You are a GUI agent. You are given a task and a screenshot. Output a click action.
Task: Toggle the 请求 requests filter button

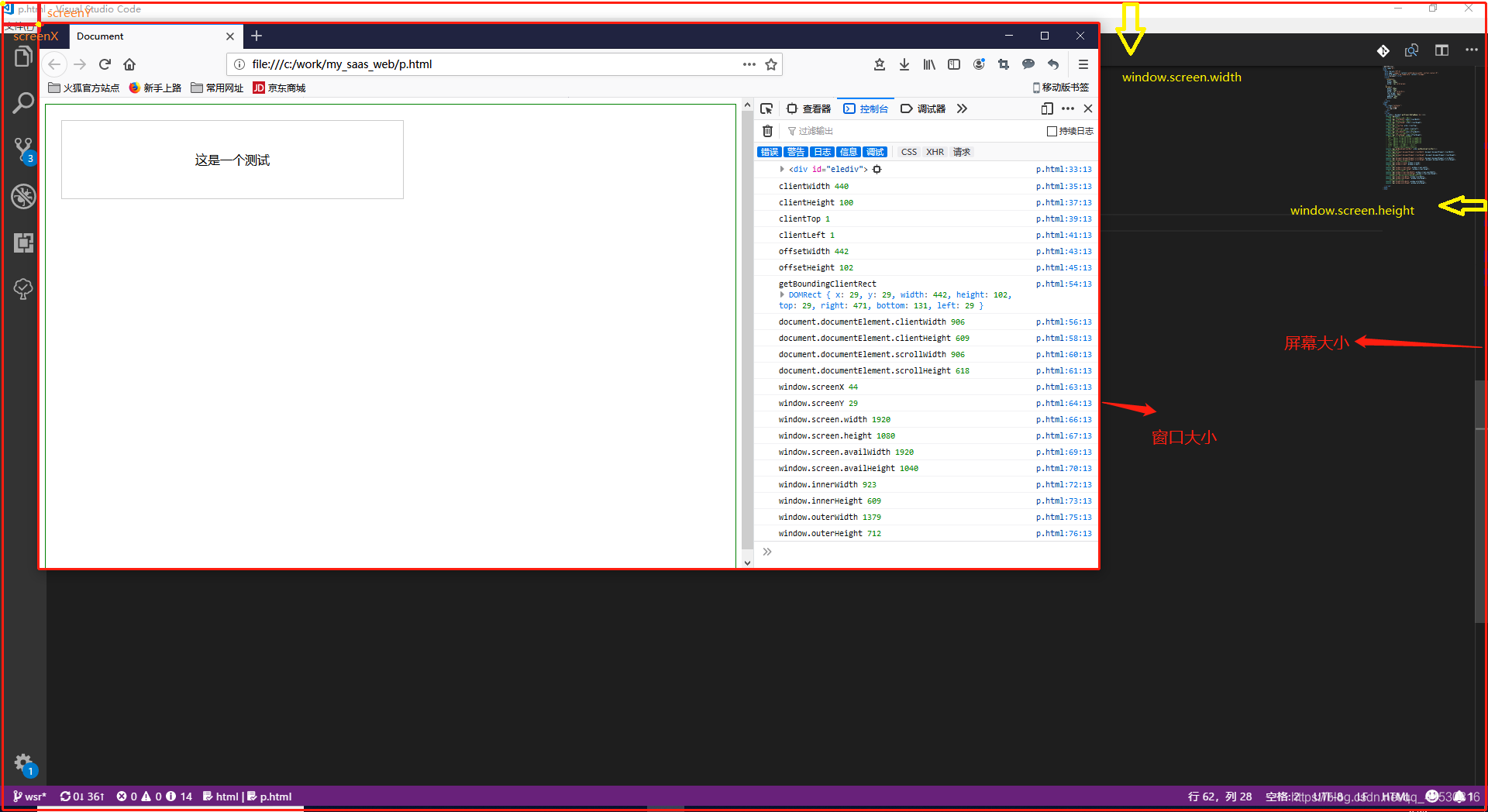pos(962,152)
